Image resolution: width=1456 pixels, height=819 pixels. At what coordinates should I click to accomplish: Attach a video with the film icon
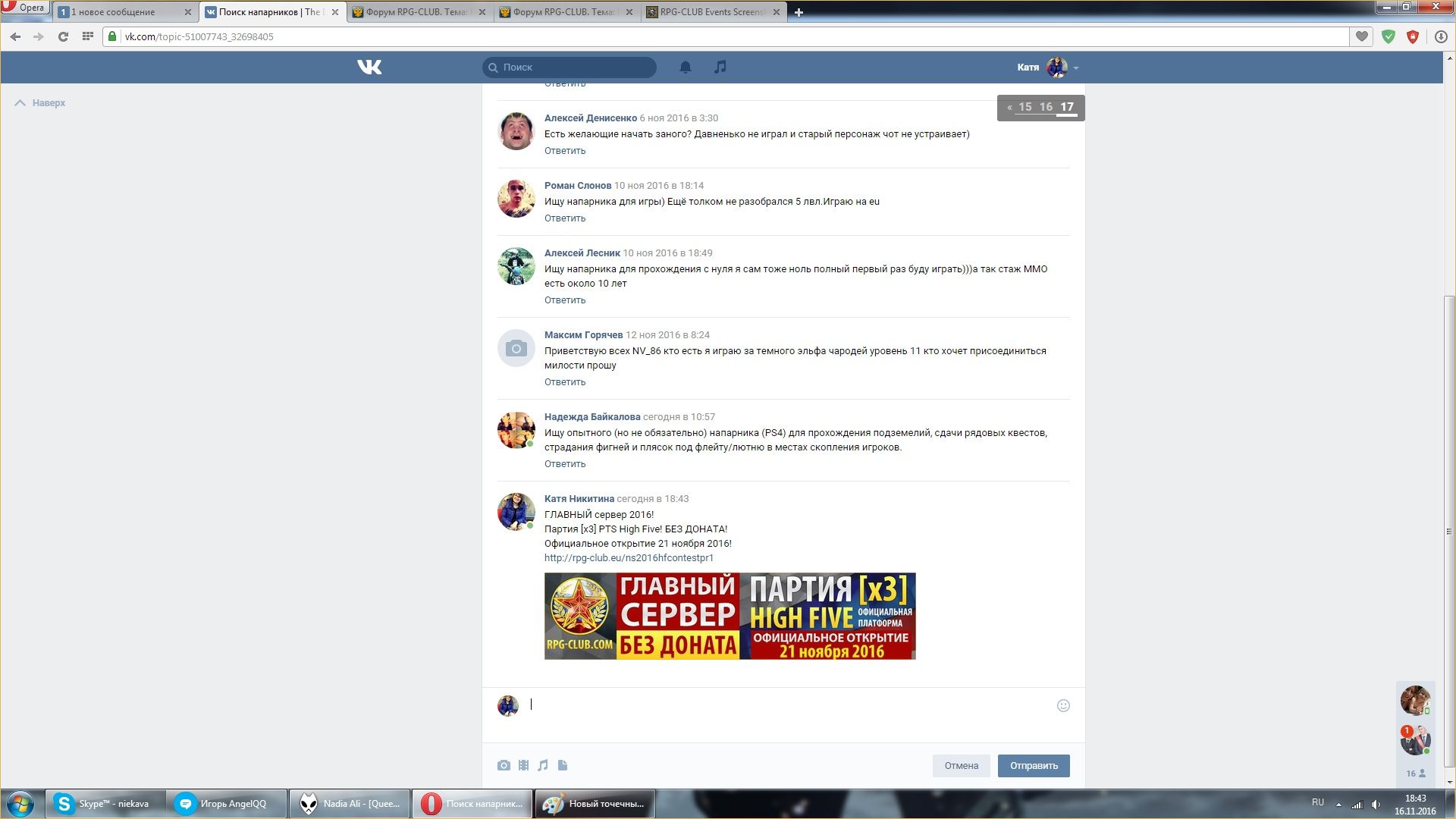point(523,765)
